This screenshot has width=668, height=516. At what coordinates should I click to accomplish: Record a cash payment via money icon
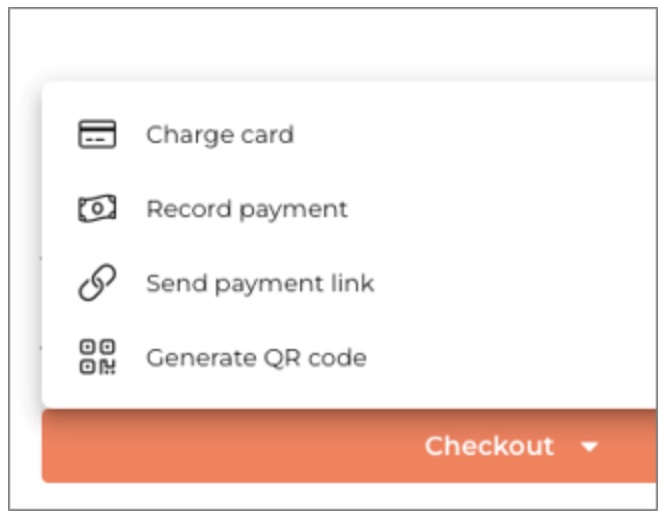coord(97,209)
